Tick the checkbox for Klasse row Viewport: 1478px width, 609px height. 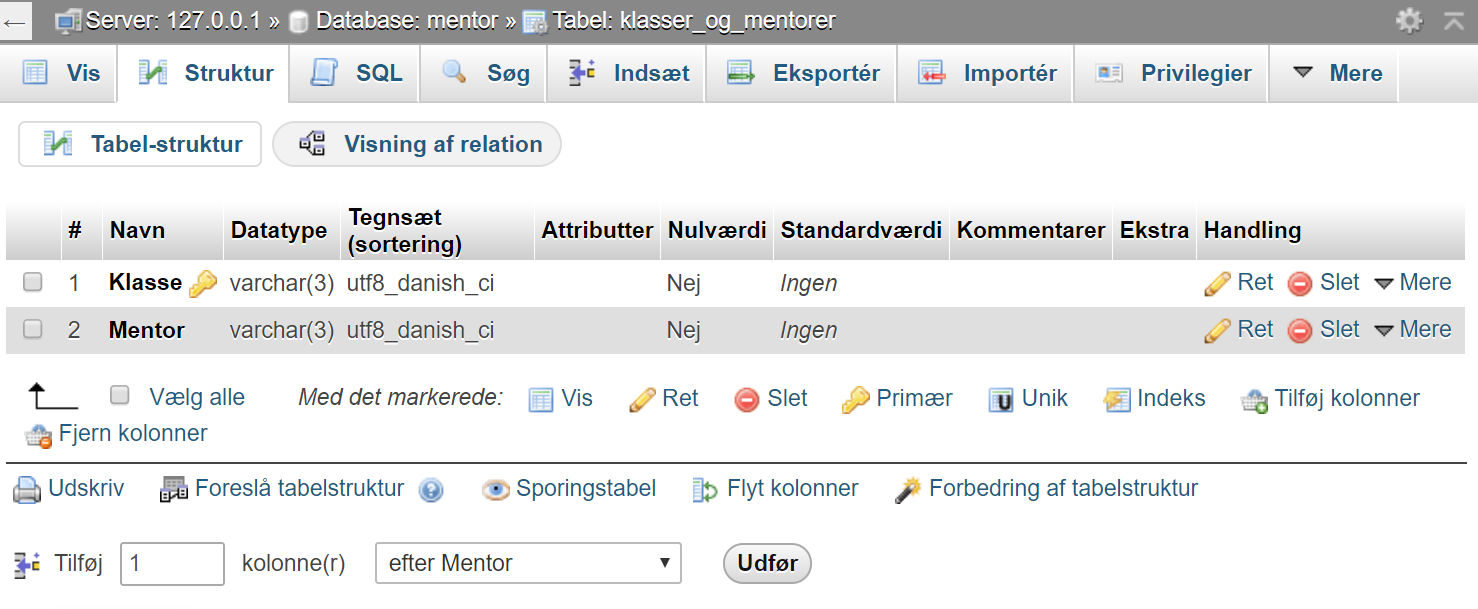point(33,282)
